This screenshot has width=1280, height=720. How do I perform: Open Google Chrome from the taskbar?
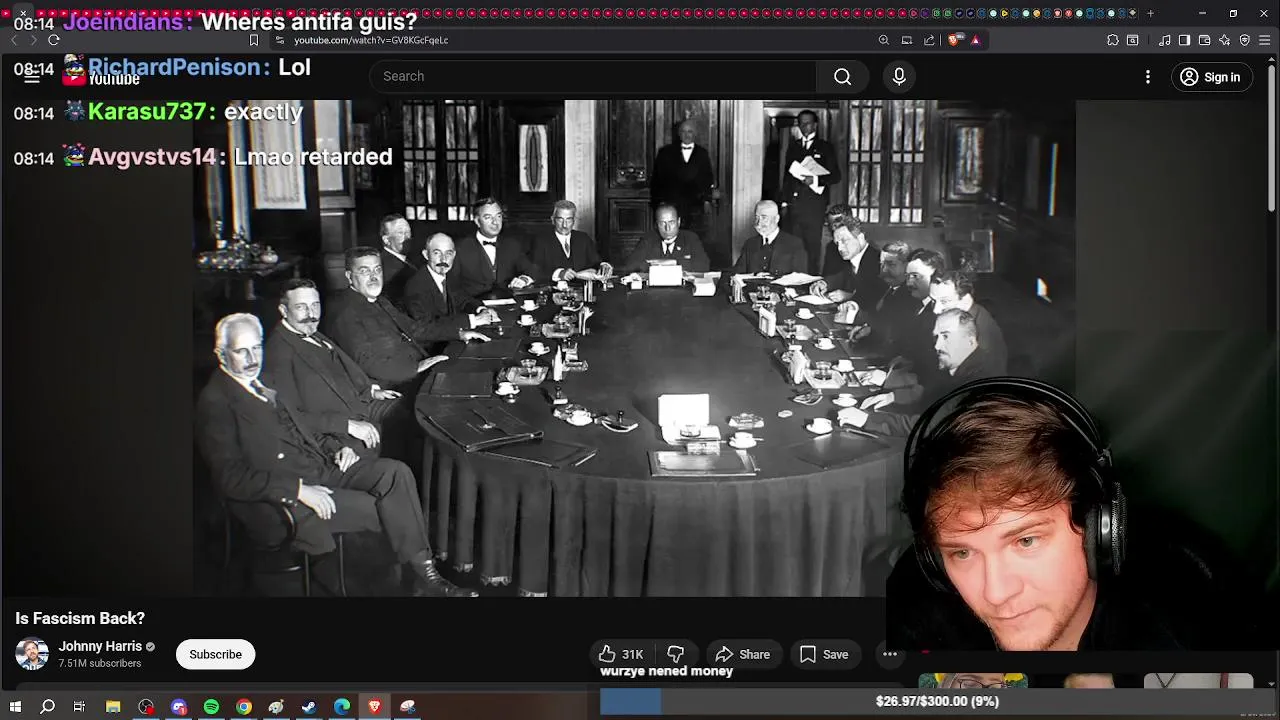click(x=244, y=707)
